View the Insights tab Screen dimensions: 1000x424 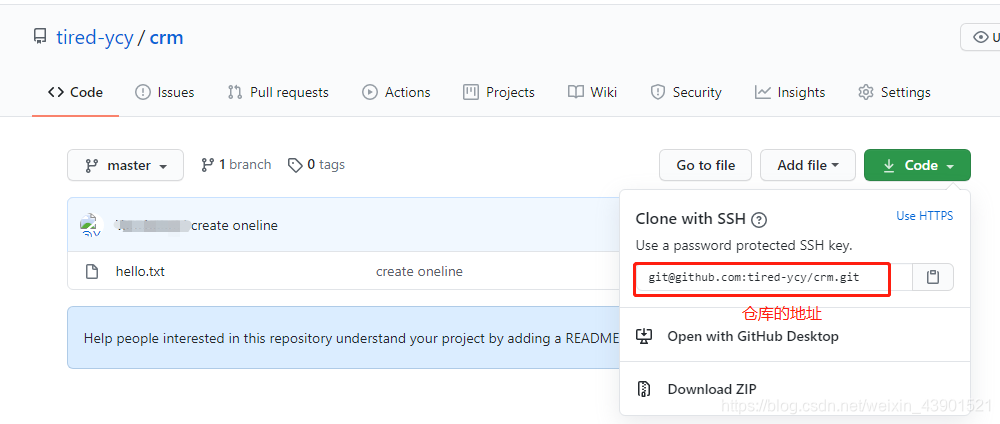790,92
